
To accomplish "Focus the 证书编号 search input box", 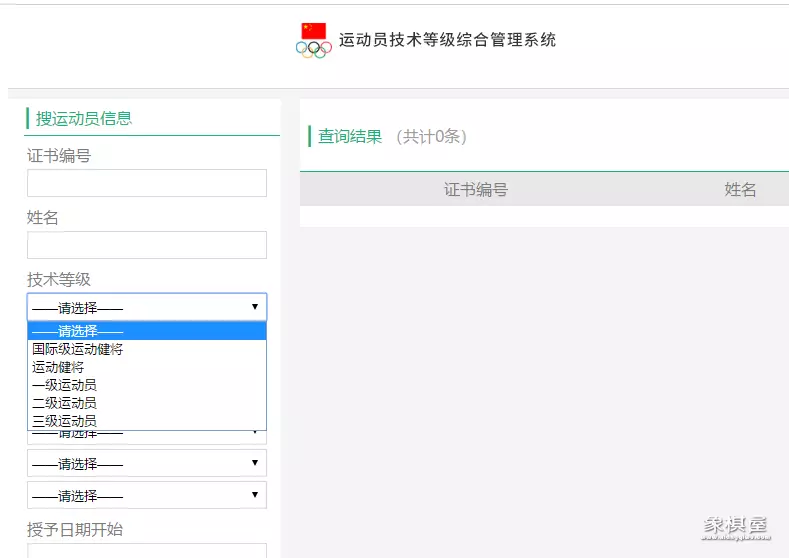I will coord(147,183).
